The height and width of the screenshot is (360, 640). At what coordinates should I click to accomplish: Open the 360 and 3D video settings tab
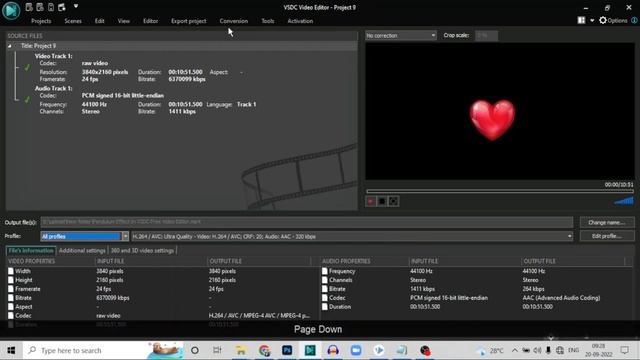coord(142,251)
